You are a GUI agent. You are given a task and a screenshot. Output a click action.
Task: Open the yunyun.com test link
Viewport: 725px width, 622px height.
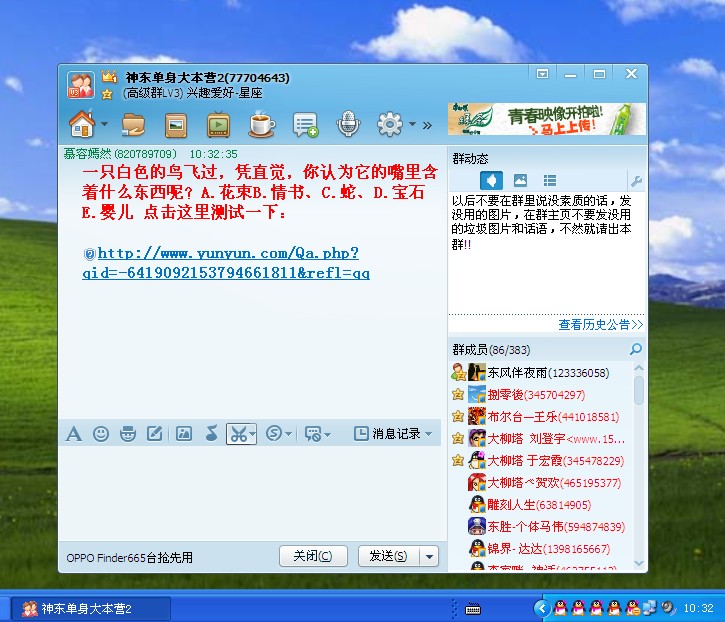[226, 263]
